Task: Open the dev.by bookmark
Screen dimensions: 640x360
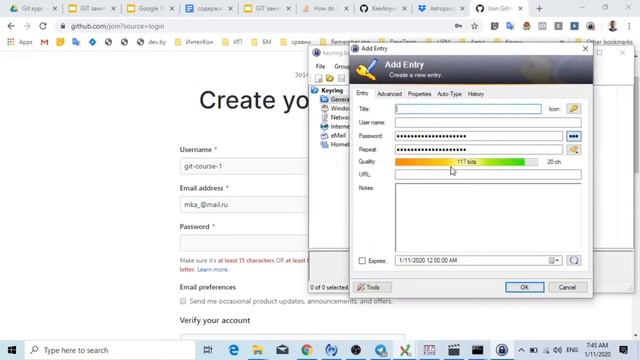Action: (152, 42)
